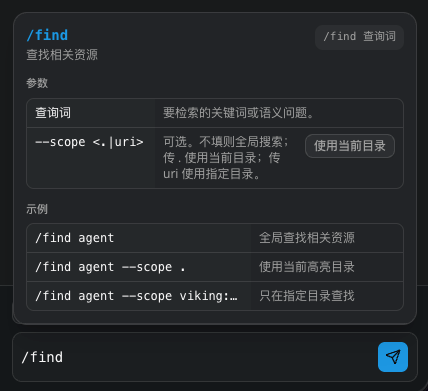Select the 查询词 parameter name cell
The height and width of the screenshot is (391, 428).
coord(91,113)
